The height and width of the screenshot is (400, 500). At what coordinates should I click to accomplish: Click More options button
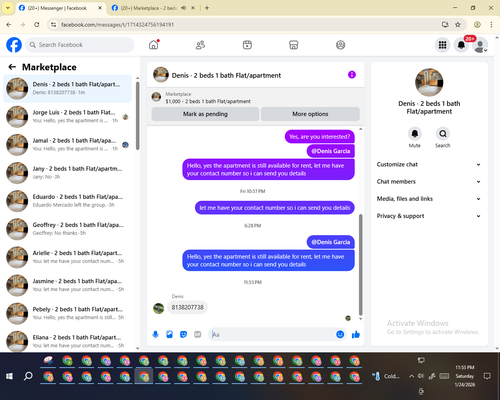click(310, 114)
